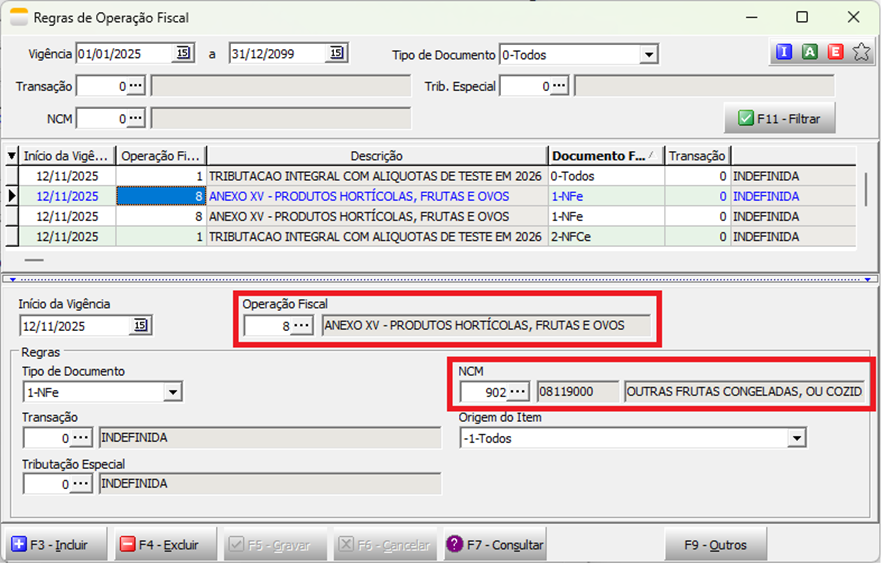
Task: Click the green 'A' icon at top right
Action: pyautogui.click(x=809, y=53)
